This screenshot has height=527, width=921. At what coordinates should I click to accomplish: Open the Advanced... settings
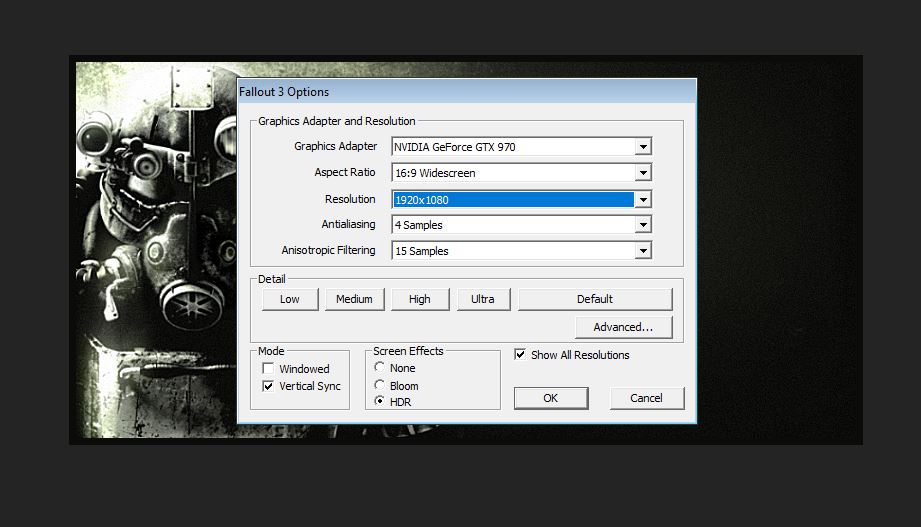point(624,327)
